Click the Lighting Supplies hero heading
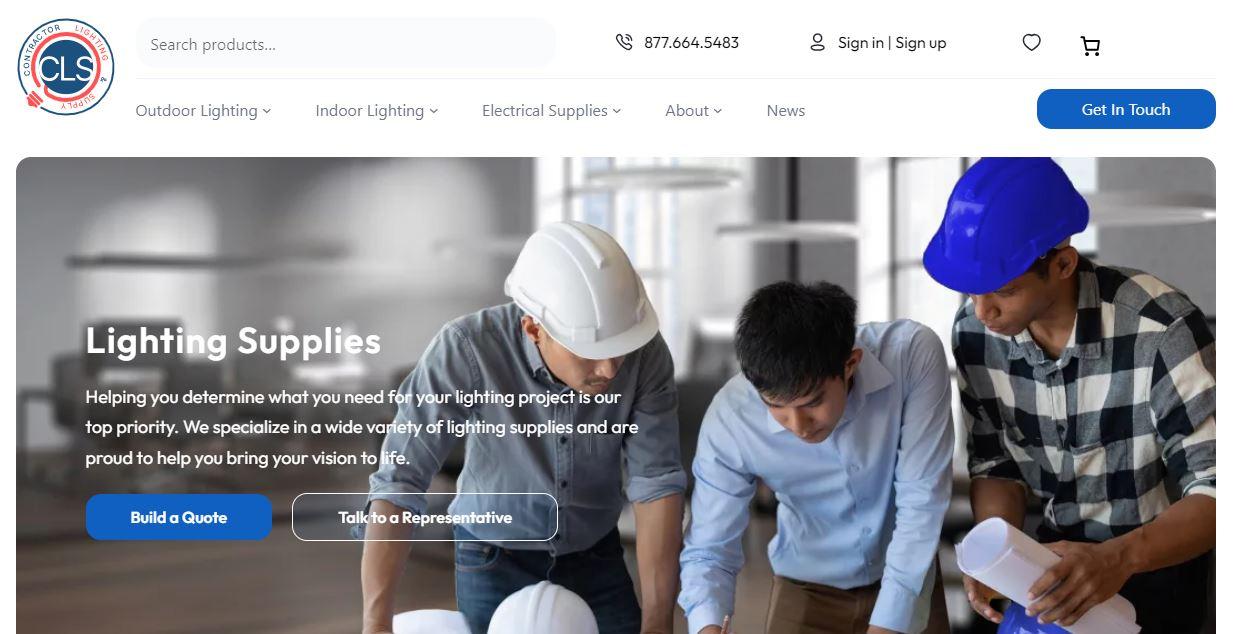1234x634 pixels. [x=233, y=341]
